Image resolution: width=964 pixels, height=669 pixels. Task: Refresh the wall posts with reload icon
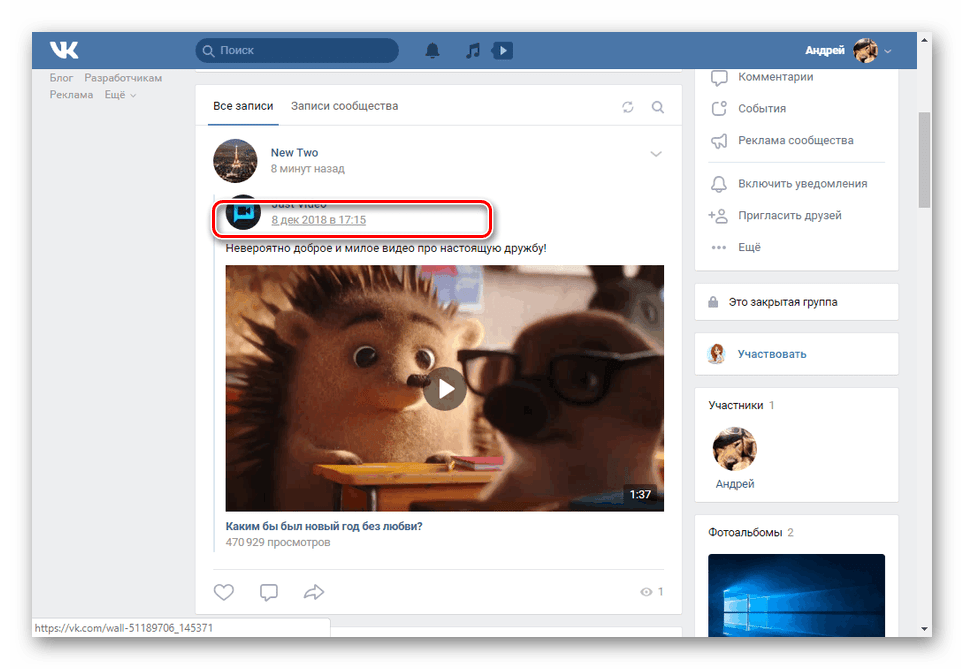(x=627, y=107)
